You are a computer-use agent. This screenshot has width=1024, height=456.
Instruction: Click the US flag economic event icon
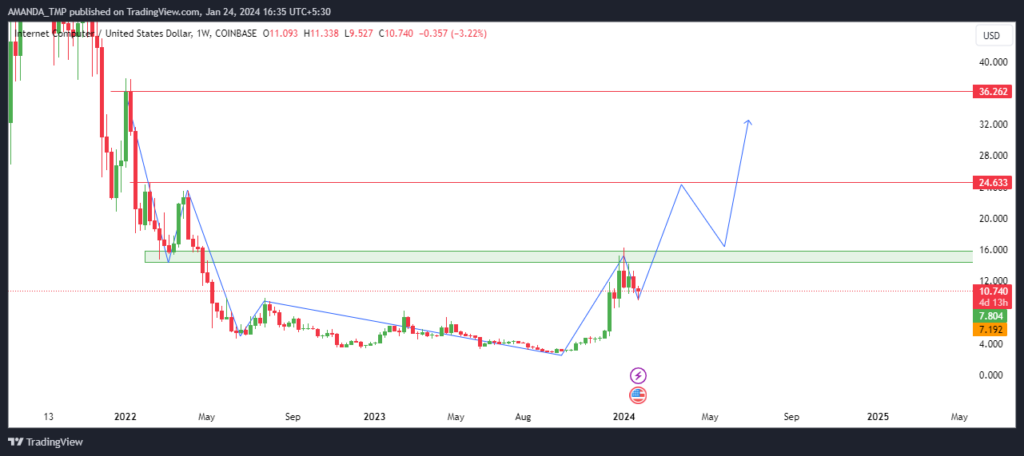click(x=638, y=395)
